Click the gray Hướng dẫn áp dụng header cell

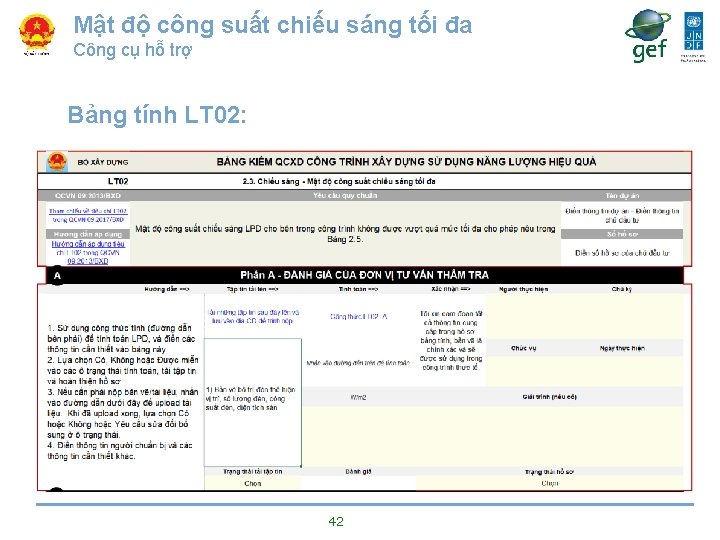(88, 234)
